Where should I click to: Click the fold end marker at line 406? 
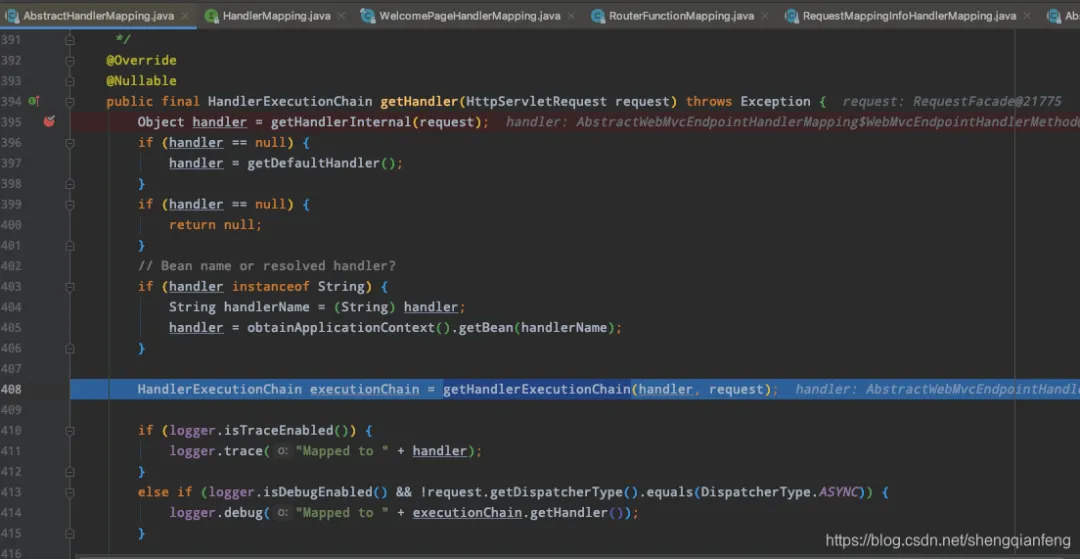[x=70, y=348]
